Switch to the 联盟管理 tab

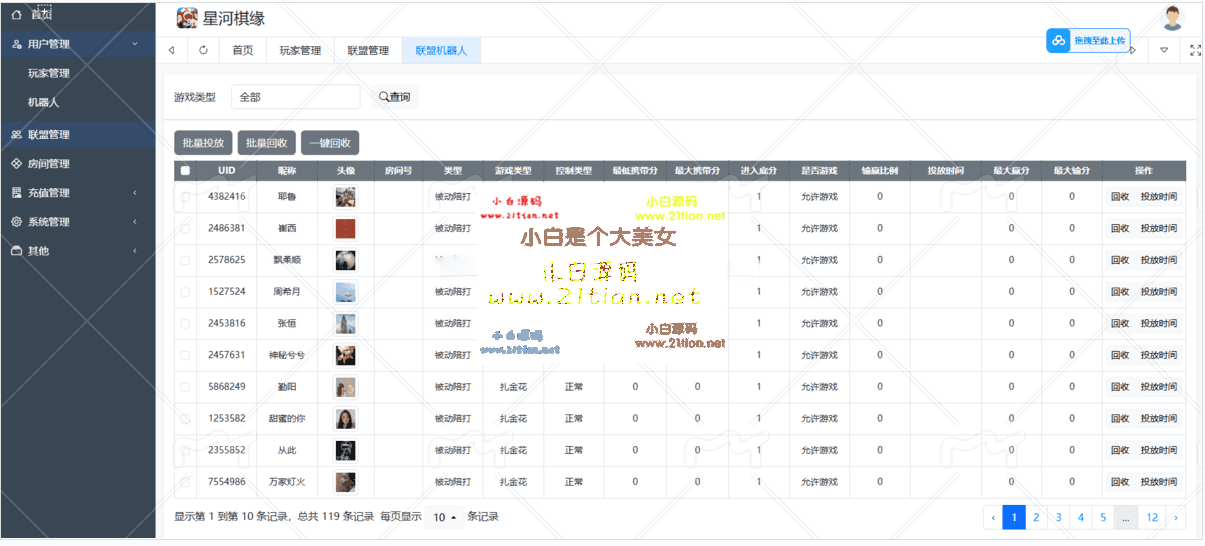pos(368,50)
